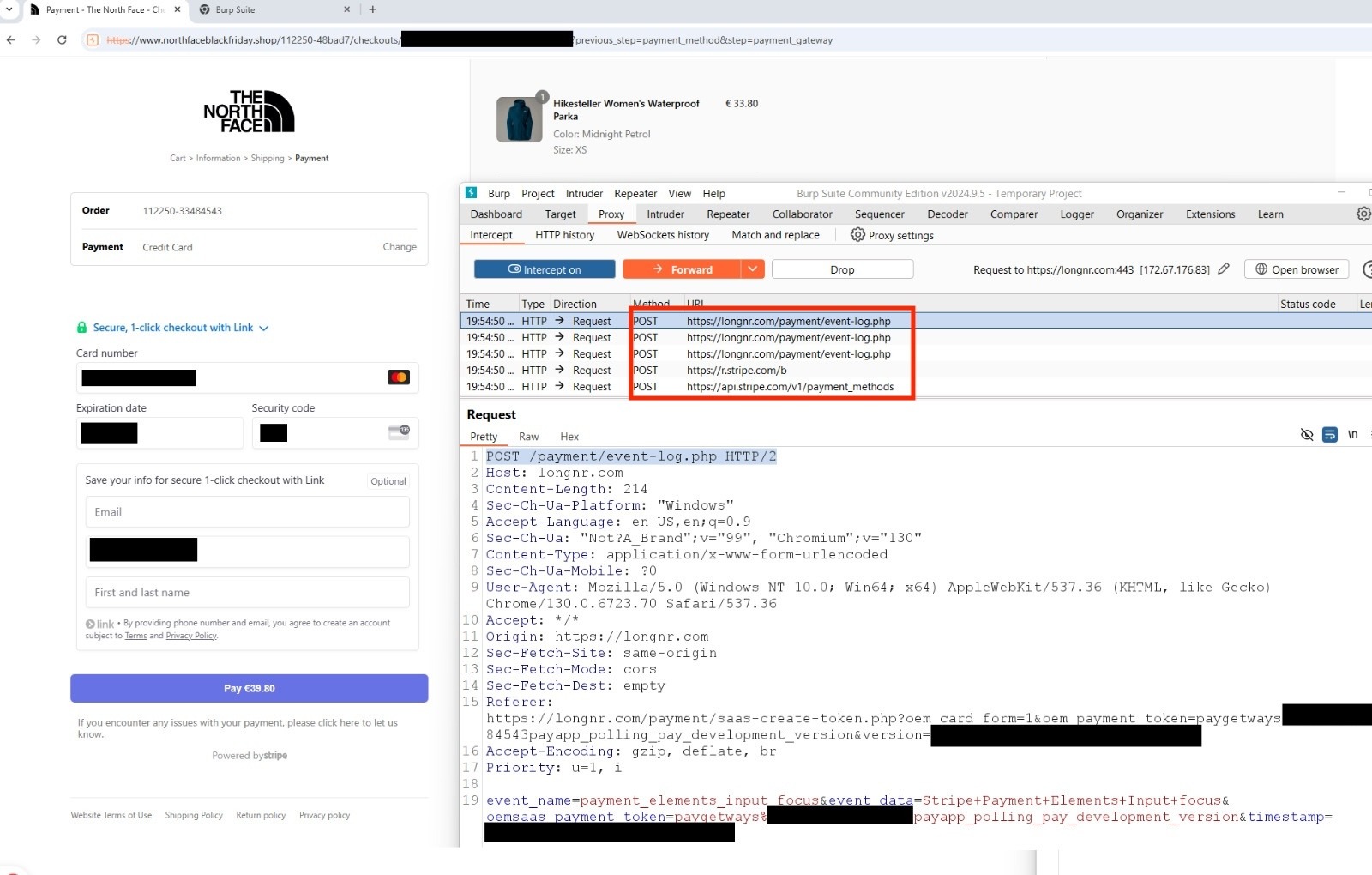Click the browser back arrow

11,39
